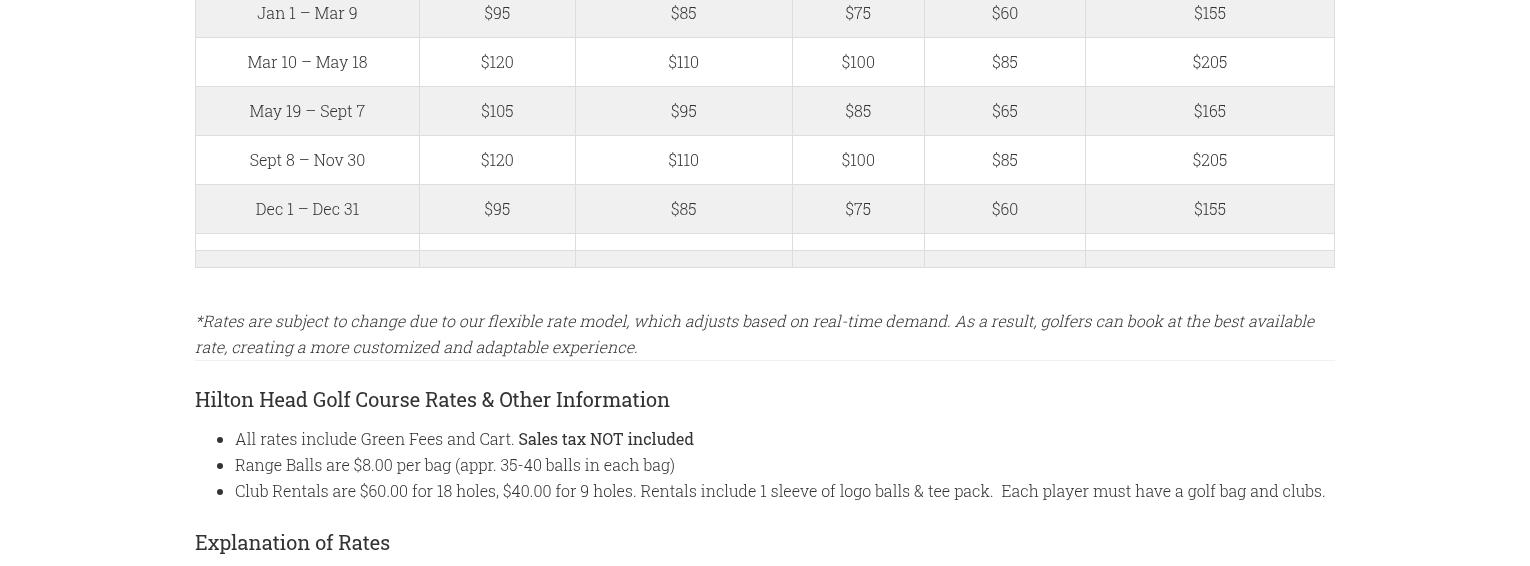This screenshot has width=1530, height=566.
Task: Select the Sept 8 – Nov 30 row label
Action: point(307,160)
